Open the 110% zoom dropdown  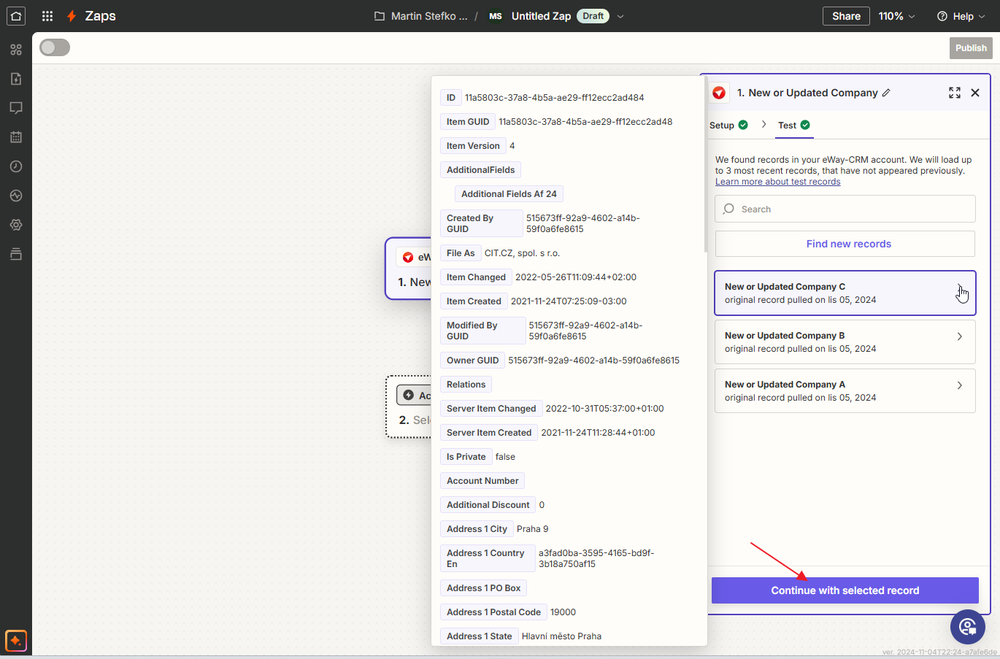coord(897,17)
